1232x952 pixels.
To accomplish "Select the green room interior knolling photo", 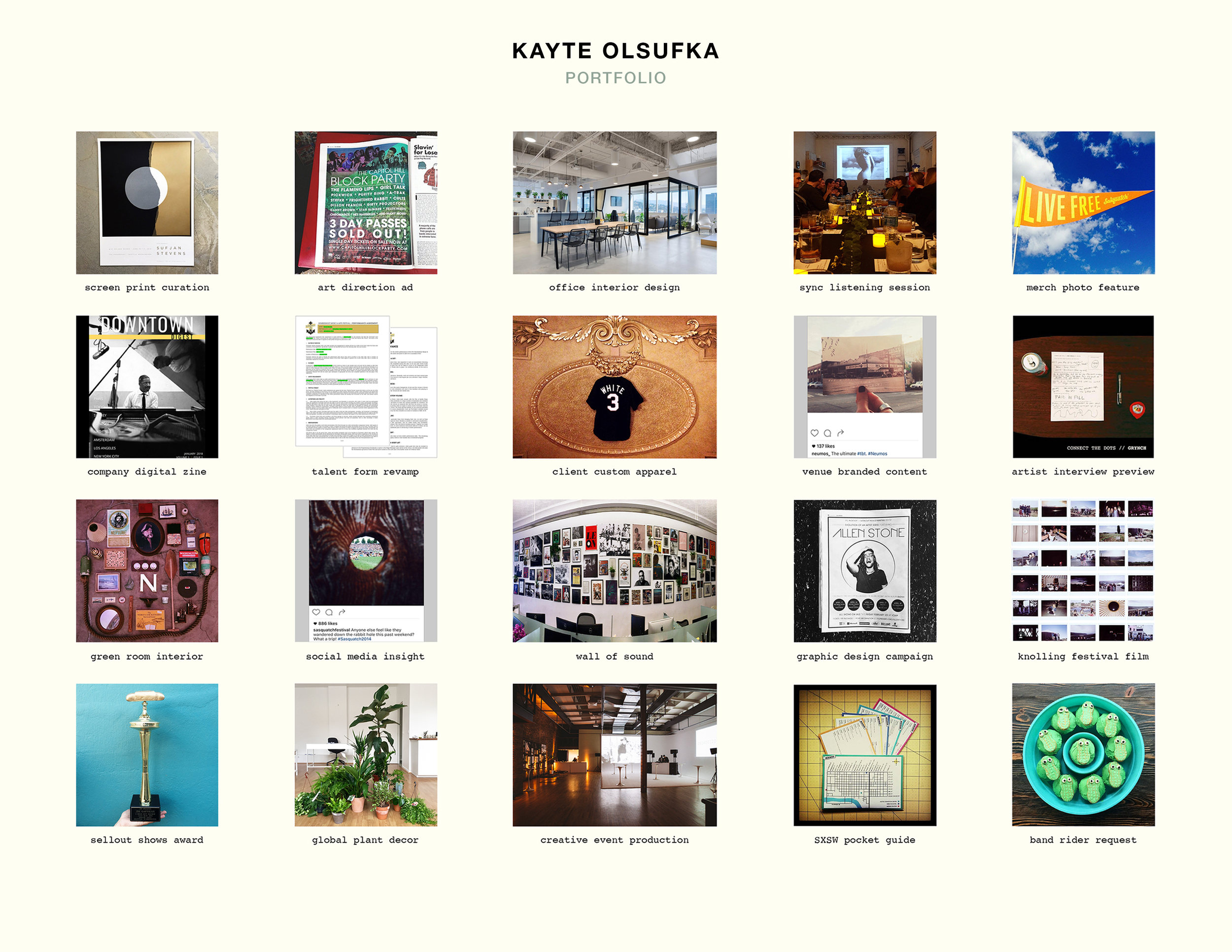I will click(147, 570).
